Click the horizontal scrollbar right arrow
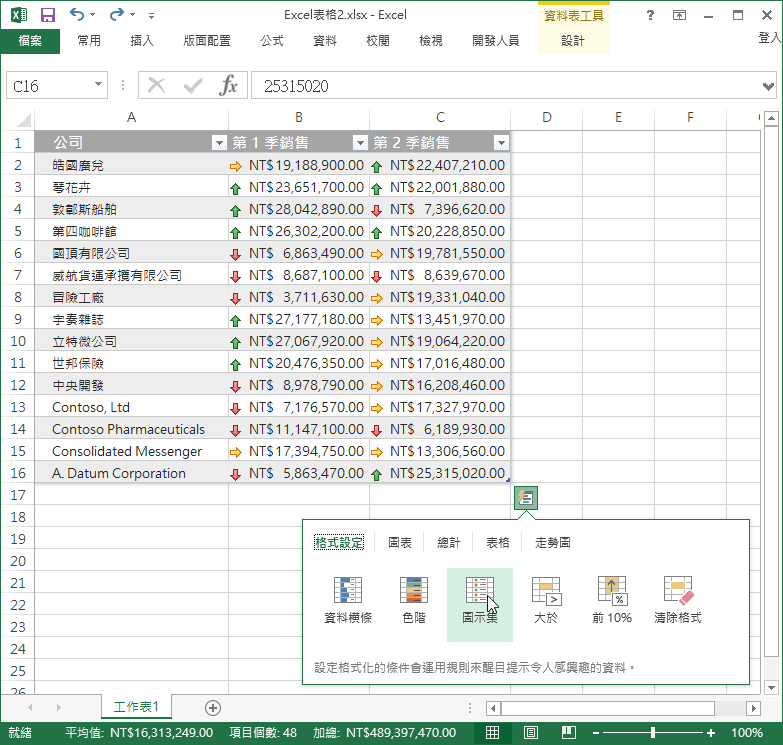Screen dimensions: 783x745 (x=754, y=708)
